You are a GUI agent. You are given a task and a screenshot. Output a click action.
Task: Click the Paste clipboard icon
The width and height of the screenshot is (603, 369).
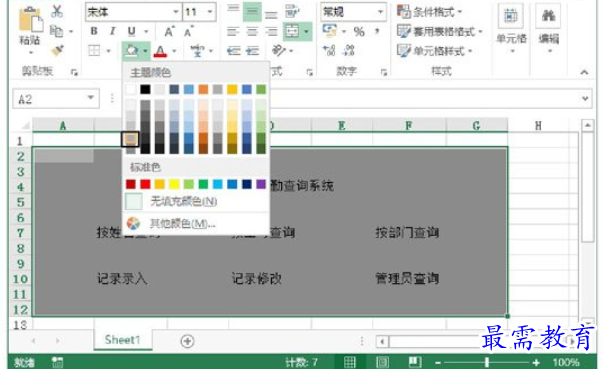click(x=30, y=19)
